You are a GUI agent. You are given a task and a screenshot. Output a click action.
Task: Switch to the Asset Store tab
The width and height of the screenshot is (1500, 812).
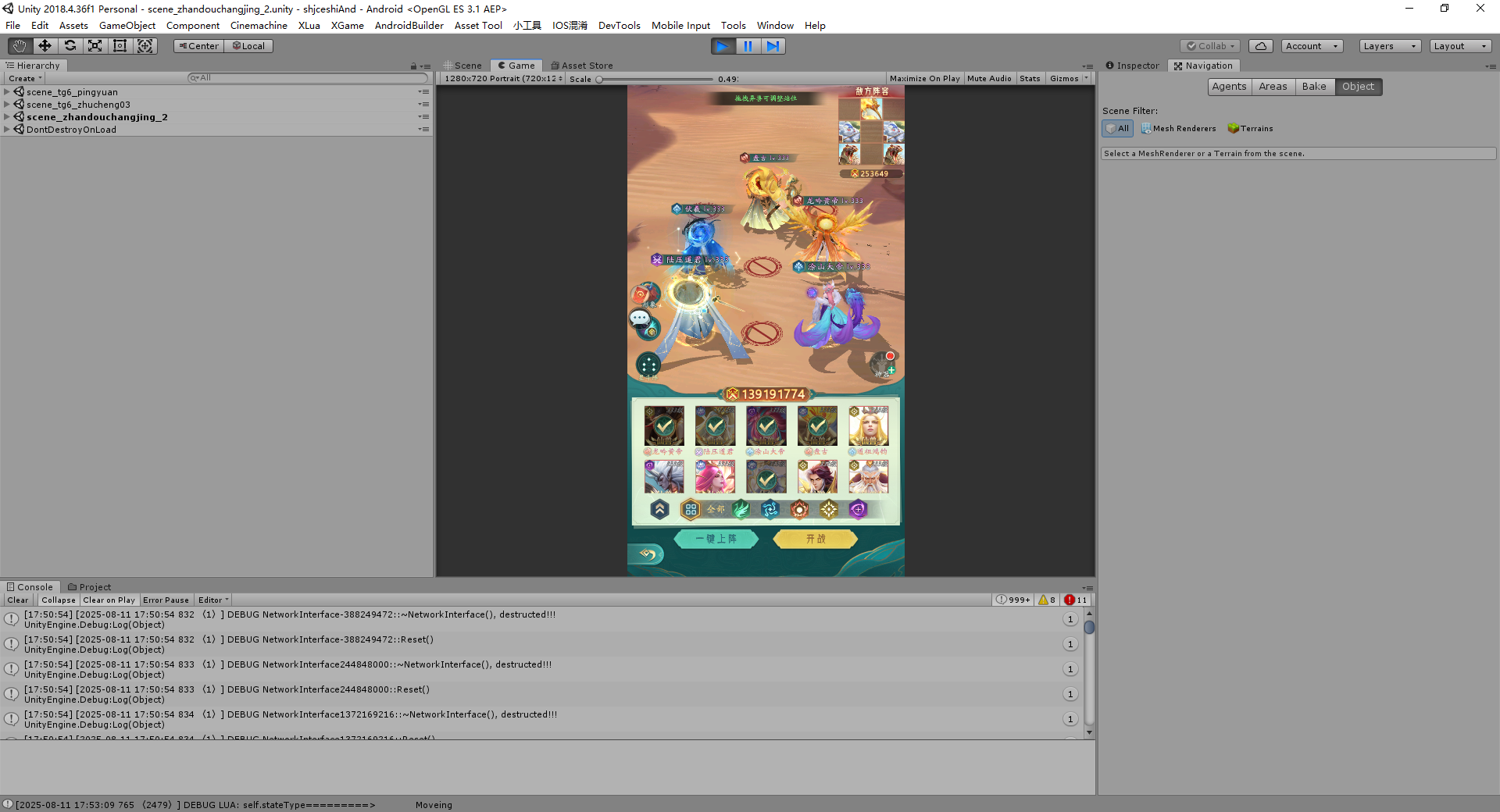(582, 66)
